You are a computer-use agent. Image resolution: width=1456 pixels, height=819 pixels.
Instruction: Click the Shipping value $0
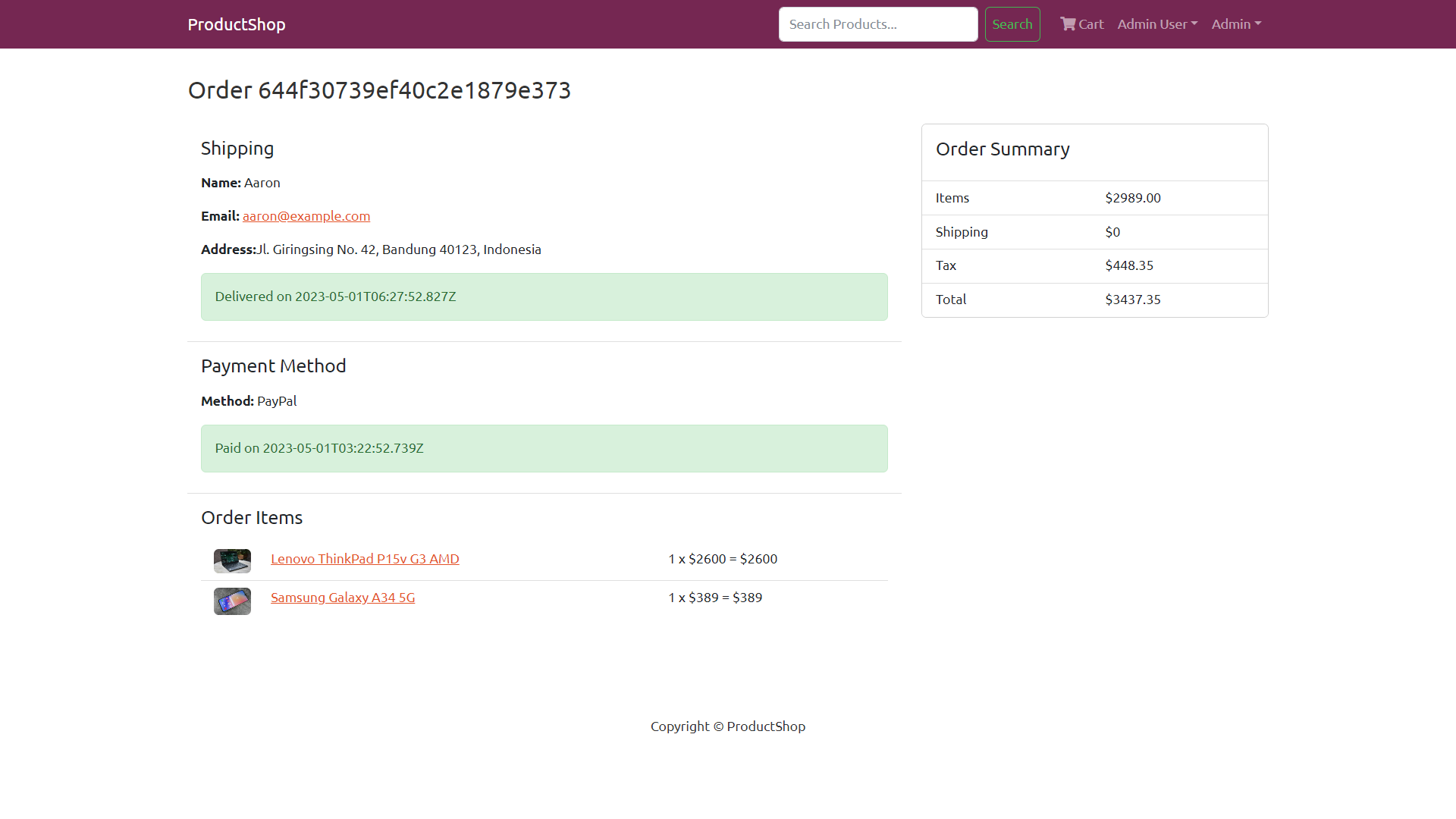1112,232
